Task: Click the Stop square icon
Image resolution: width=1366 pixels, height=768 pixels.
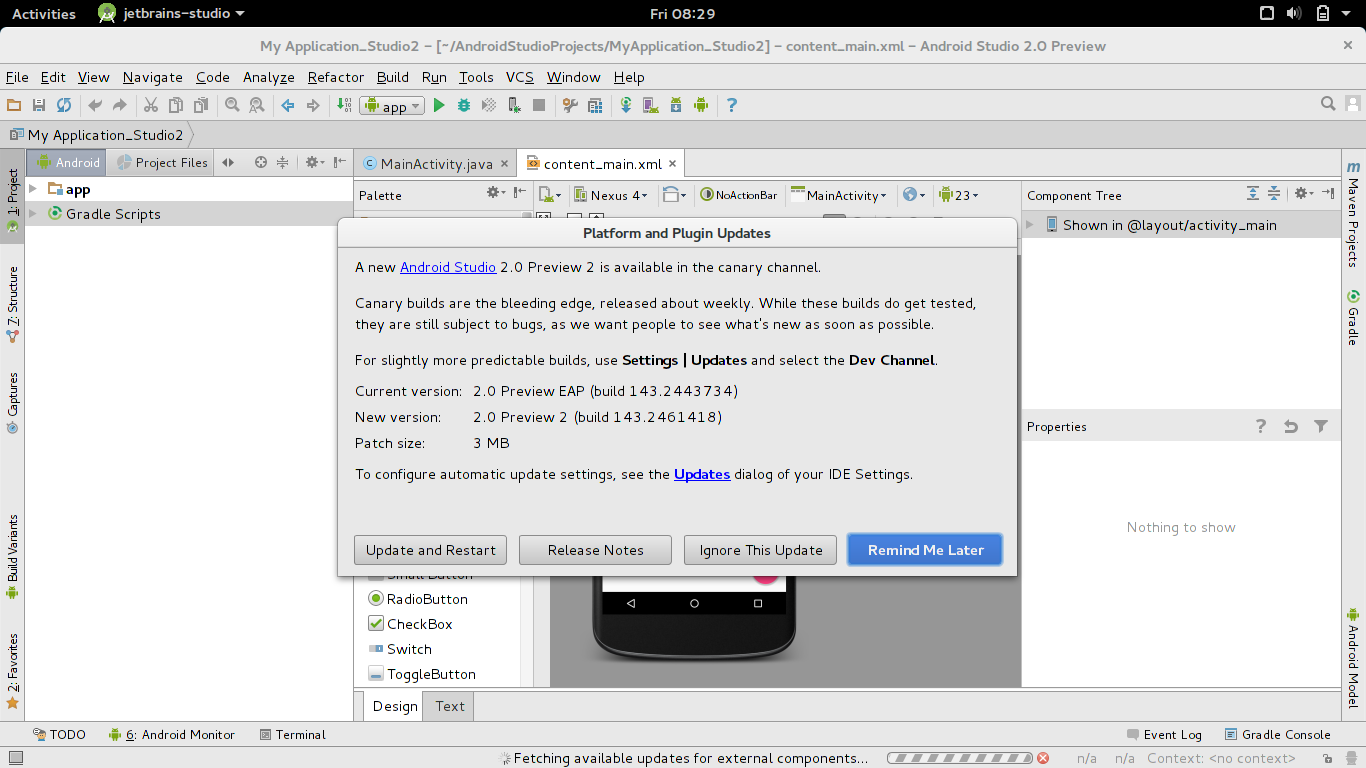Action: tap(539, 105)
